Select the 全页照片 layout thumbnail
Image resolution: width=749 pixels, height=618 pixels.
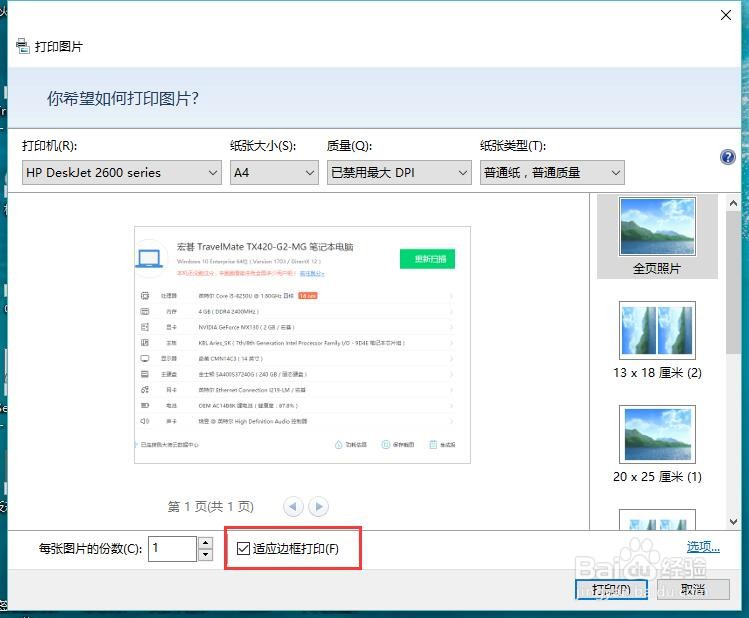[657, 236]
